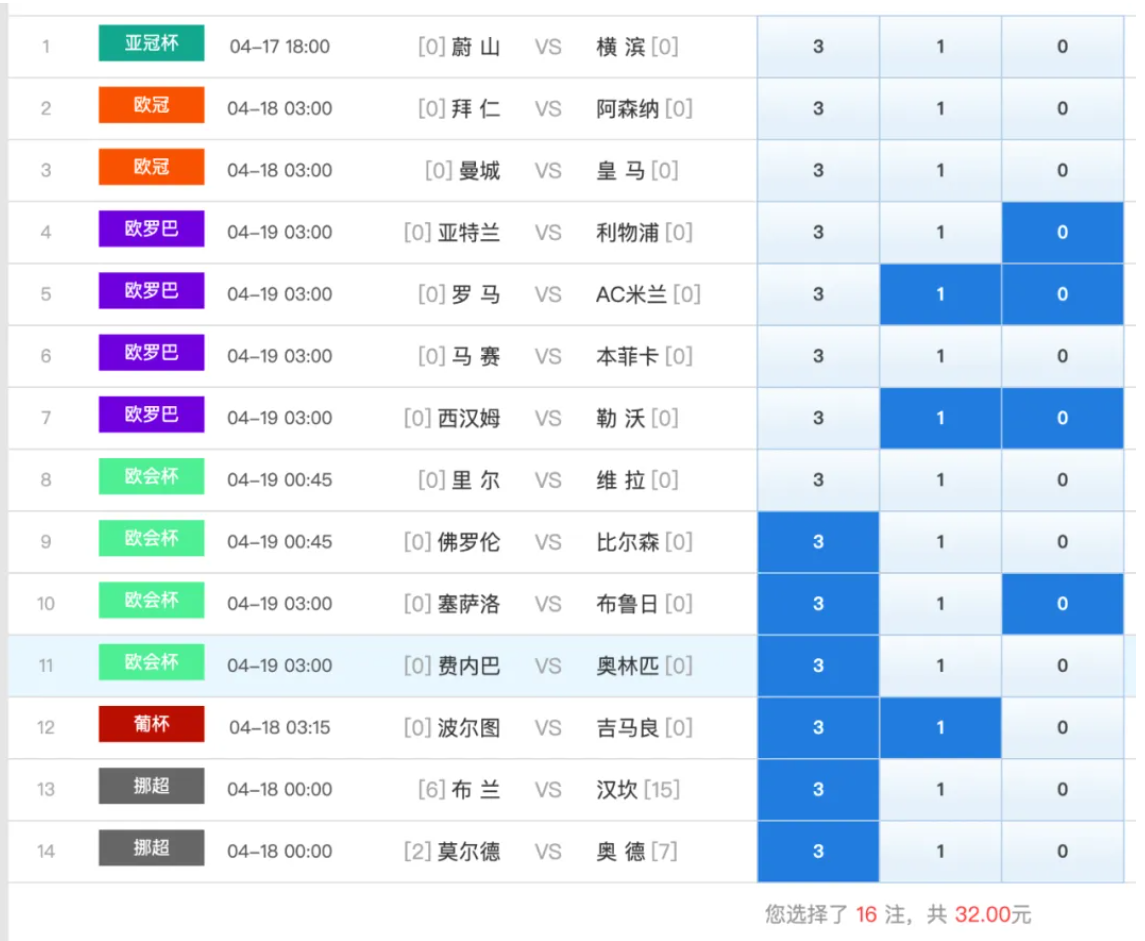Select result 3 for 蔚山 vs 横滨
The width and height of the screenshot is (1145, 941).
[818, 47]
